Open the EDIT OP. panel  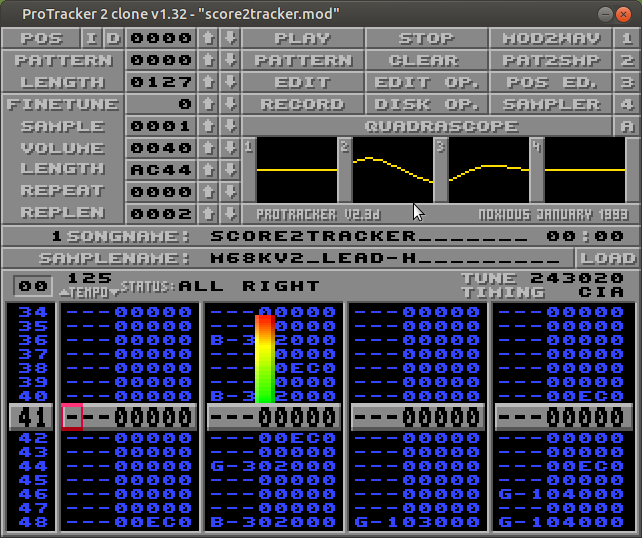click(426, 82)
